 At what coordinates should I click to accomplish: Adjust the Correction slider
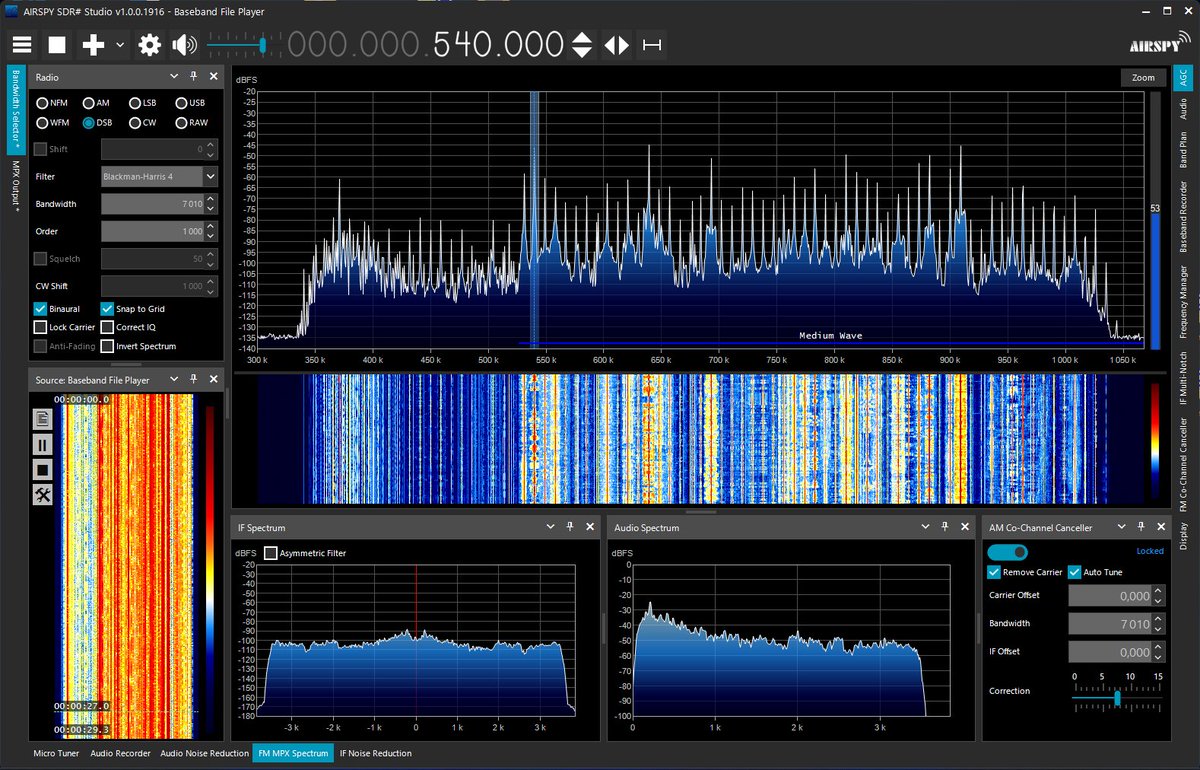click(1116, 697)
